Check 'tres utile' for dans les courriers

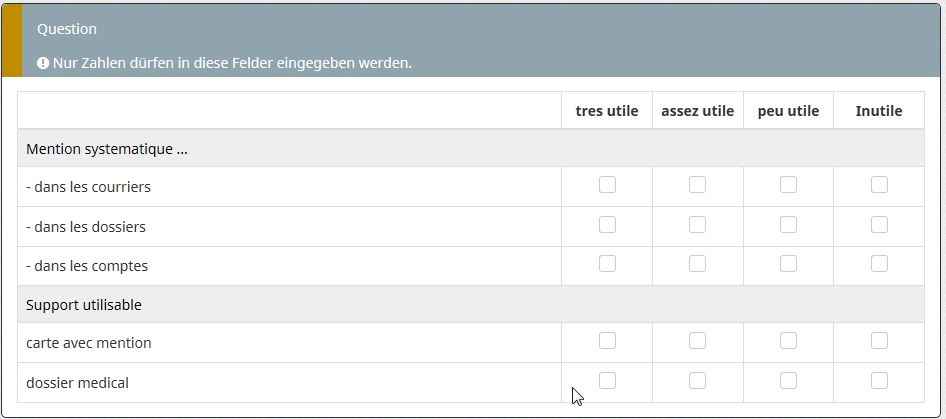pyautogui.click(x=607, y=185)
